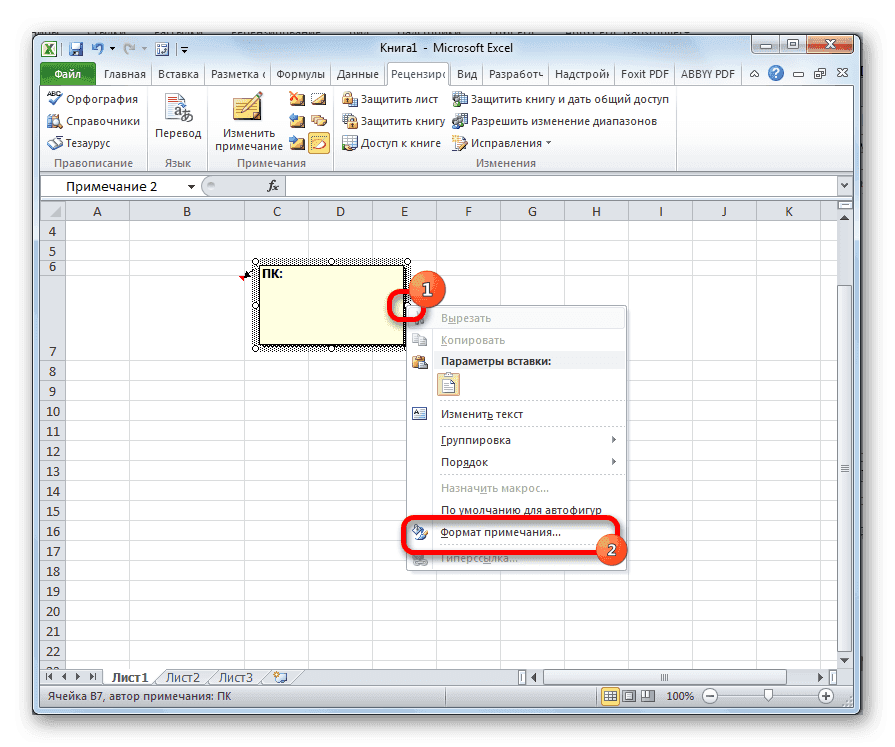Open the Name Box dropdown arrow

[x=191, y=185]
